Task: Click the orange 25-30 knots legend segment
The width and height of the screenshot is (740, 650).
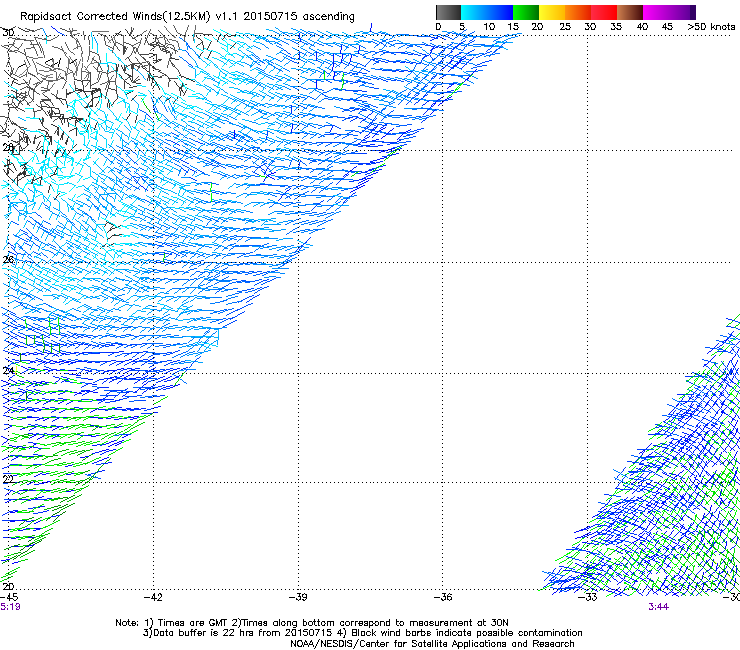Action: click(x=578, y=12)
